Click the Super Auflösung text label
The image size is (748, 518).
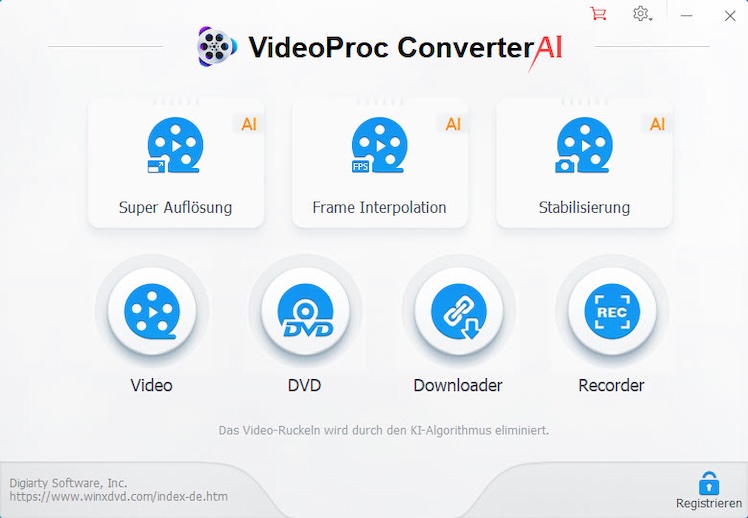point(175,208)
